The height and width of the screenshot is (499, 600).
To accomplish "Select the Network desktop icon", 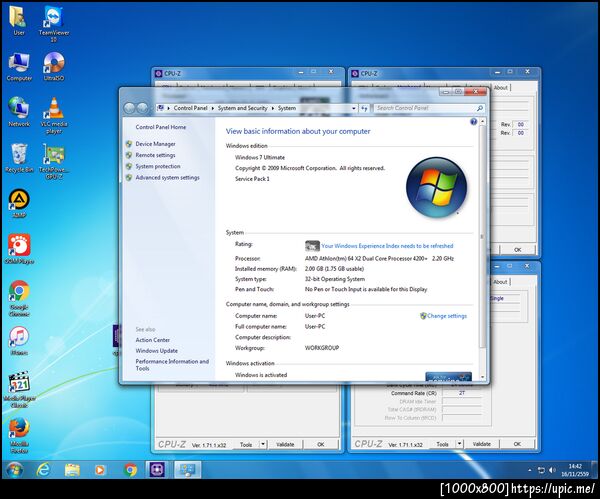I will tap(19, 112).
